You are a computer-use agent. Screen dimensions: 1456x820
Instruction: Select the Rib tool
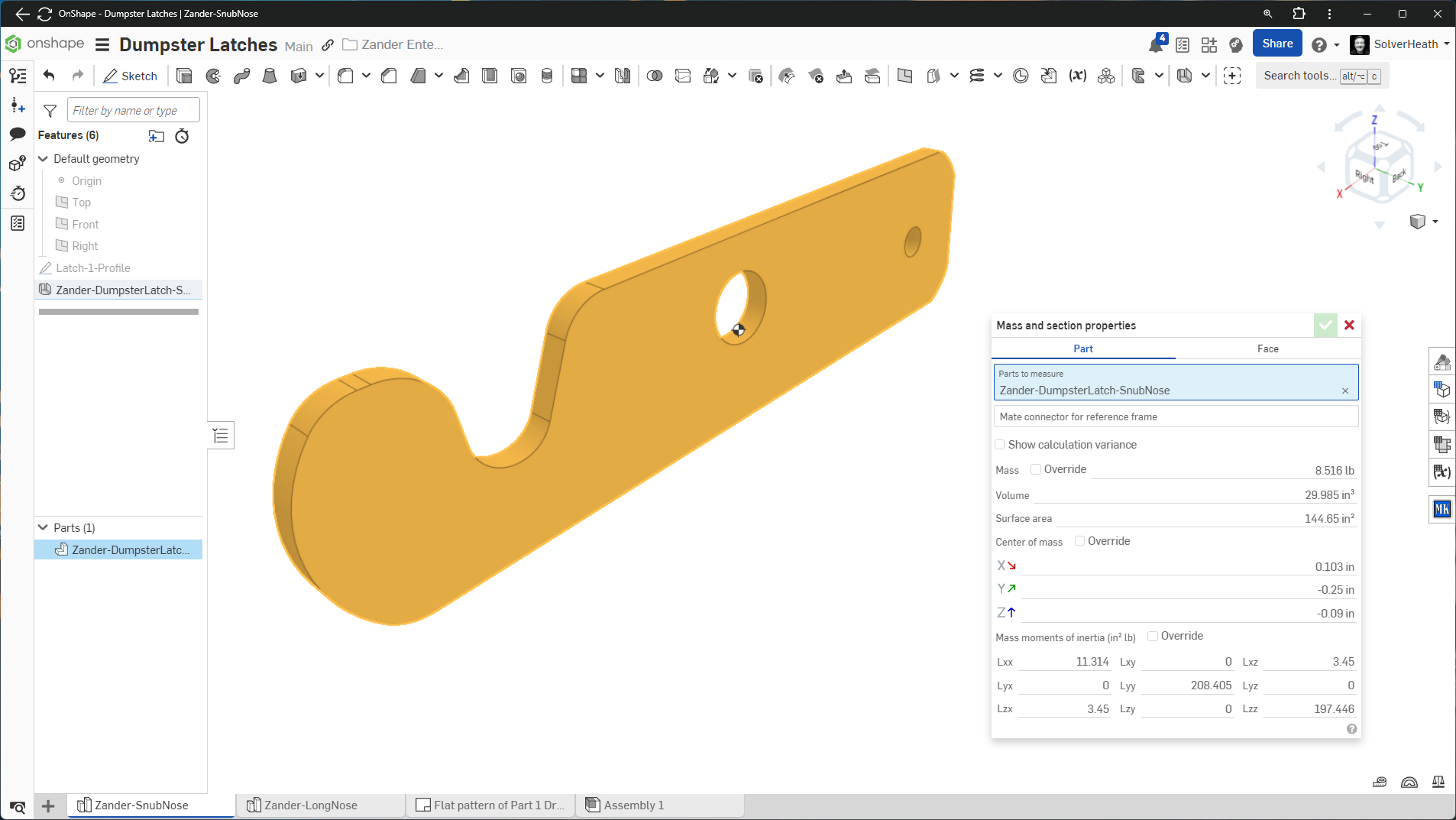click(461, 76)
